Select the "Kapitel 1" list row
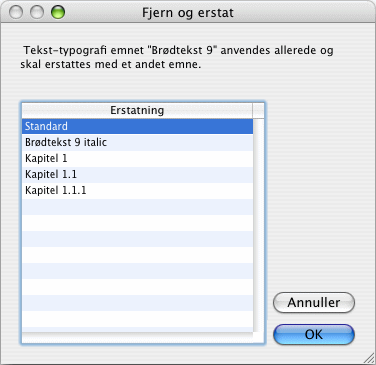 pyautogui.click(x=137, y=158)
